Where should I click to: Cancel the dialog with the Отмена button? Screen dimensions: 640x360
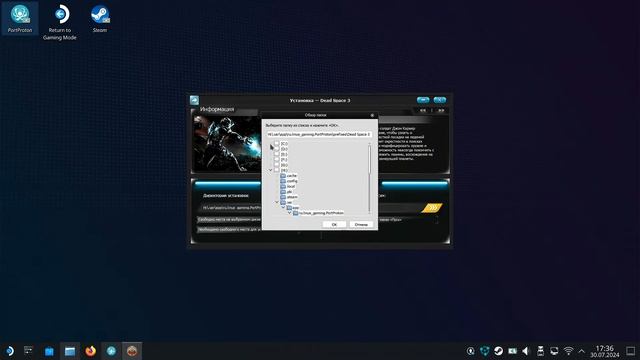(x=361, y=224)
